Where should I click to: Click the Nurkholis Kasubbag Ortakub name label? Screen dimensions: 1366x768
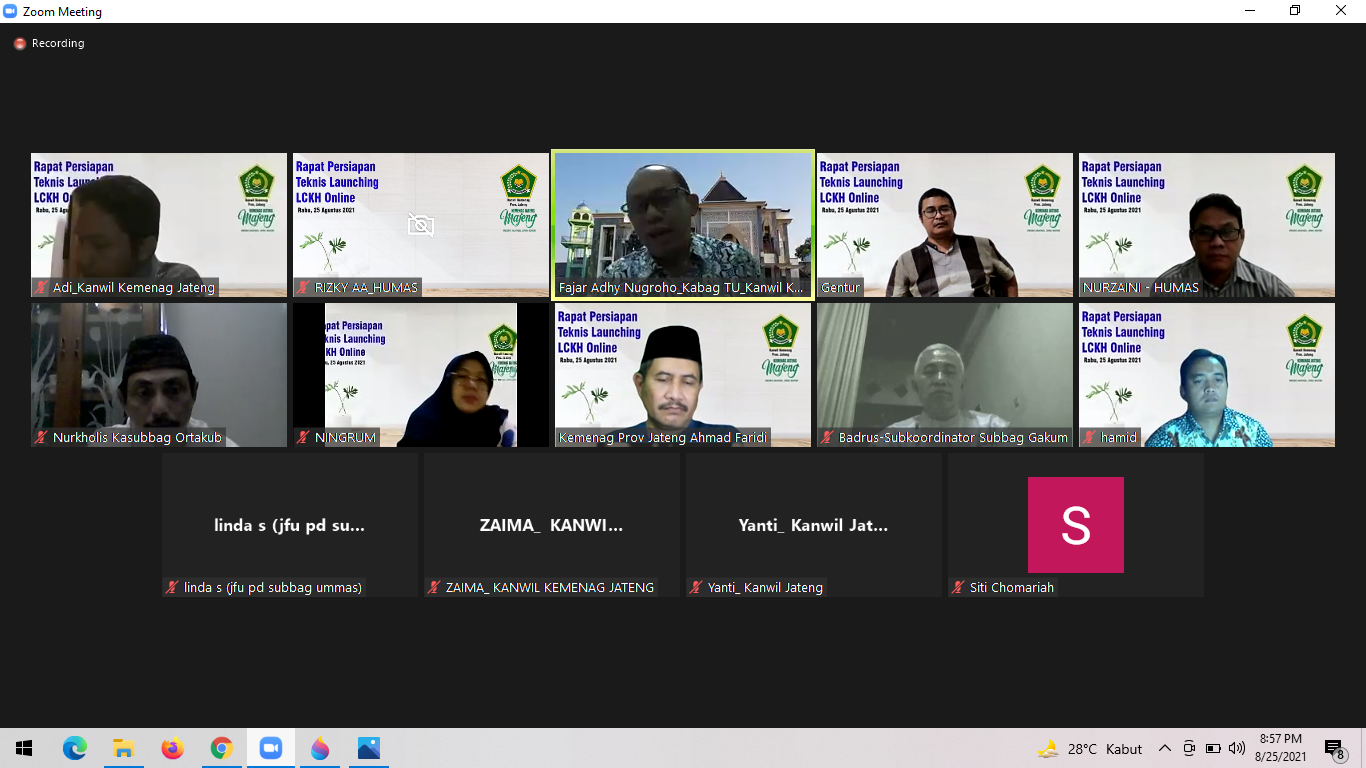(138, 438)
